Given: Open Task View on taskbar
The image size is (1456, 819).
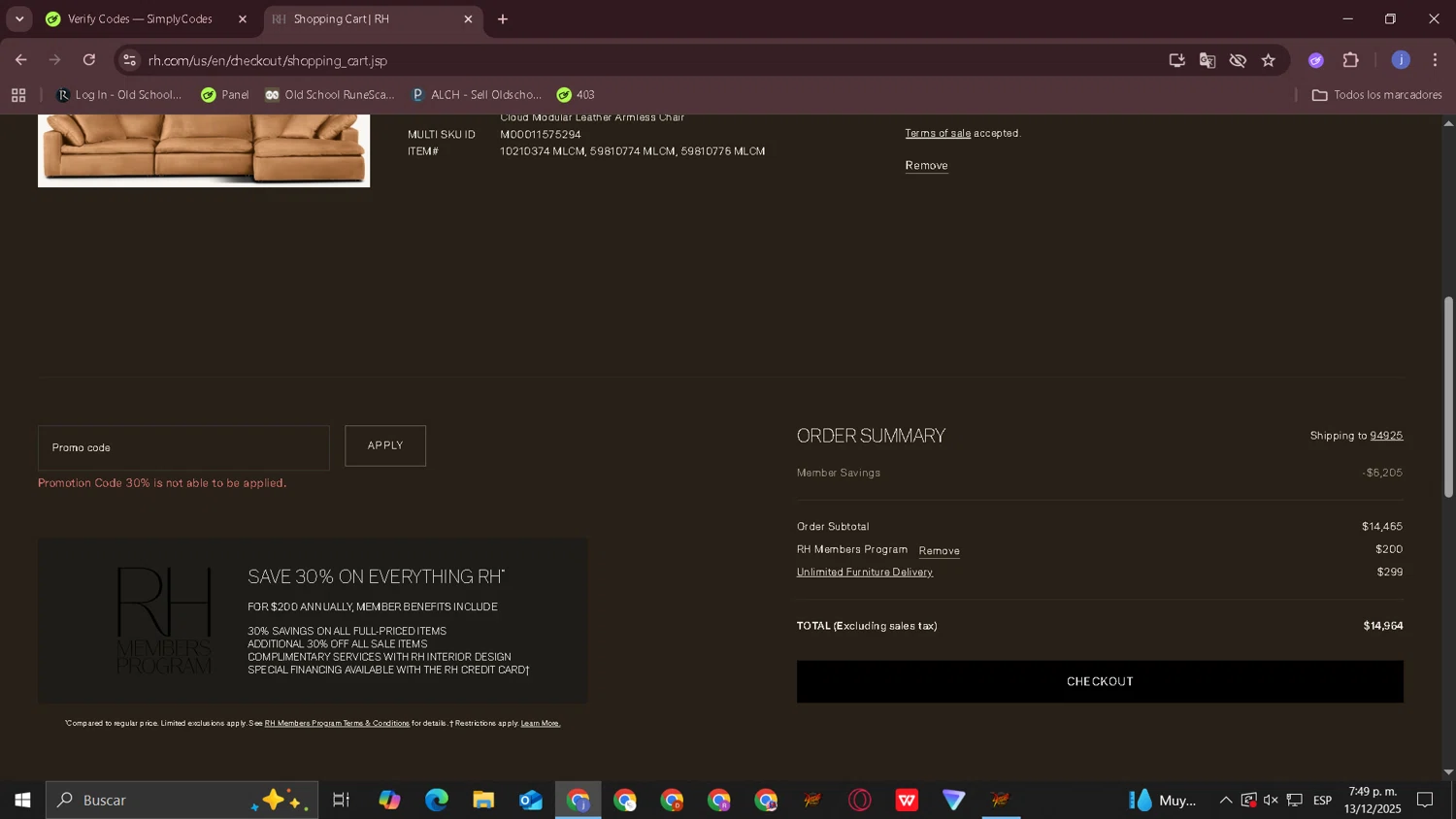Looking at the screenshot, I should [x=341, y=801].
